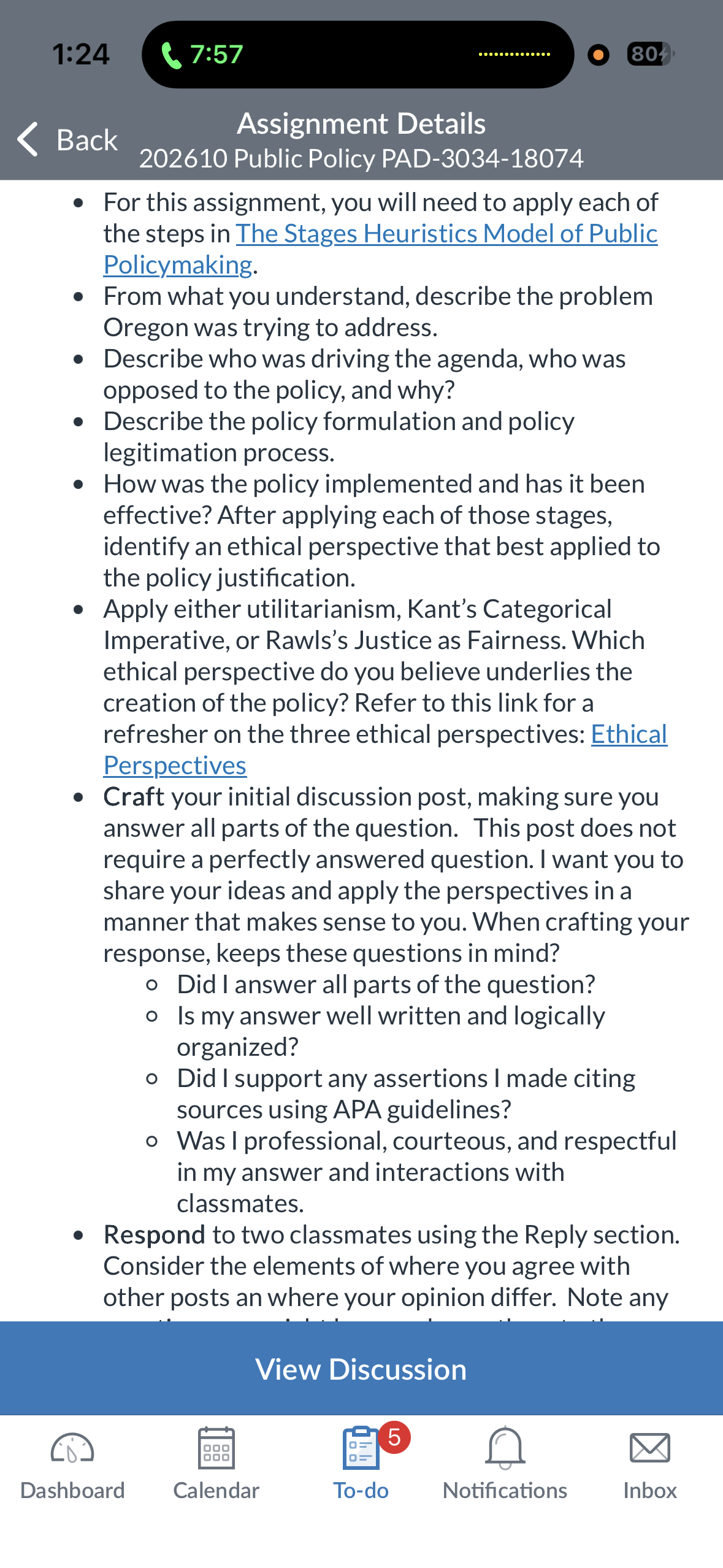Open the Inbox envelope icon
Image resolution: width=723 pixels, height=1568 pixels.
(650, 1448)
